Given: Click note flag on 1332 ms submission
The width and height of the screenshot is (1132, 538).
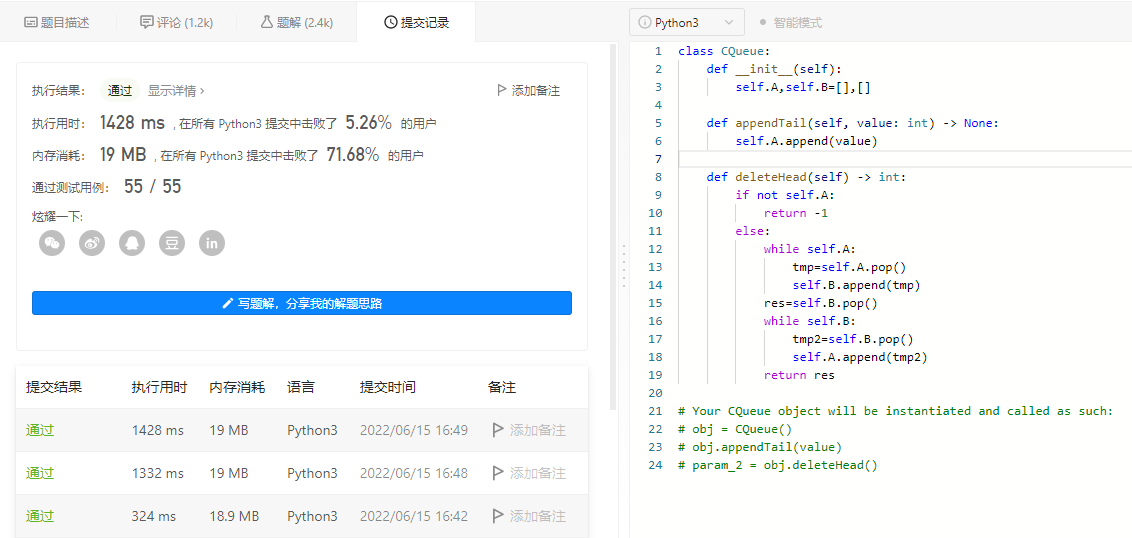Looking at the screenshot, I should (x=498, y=473).
